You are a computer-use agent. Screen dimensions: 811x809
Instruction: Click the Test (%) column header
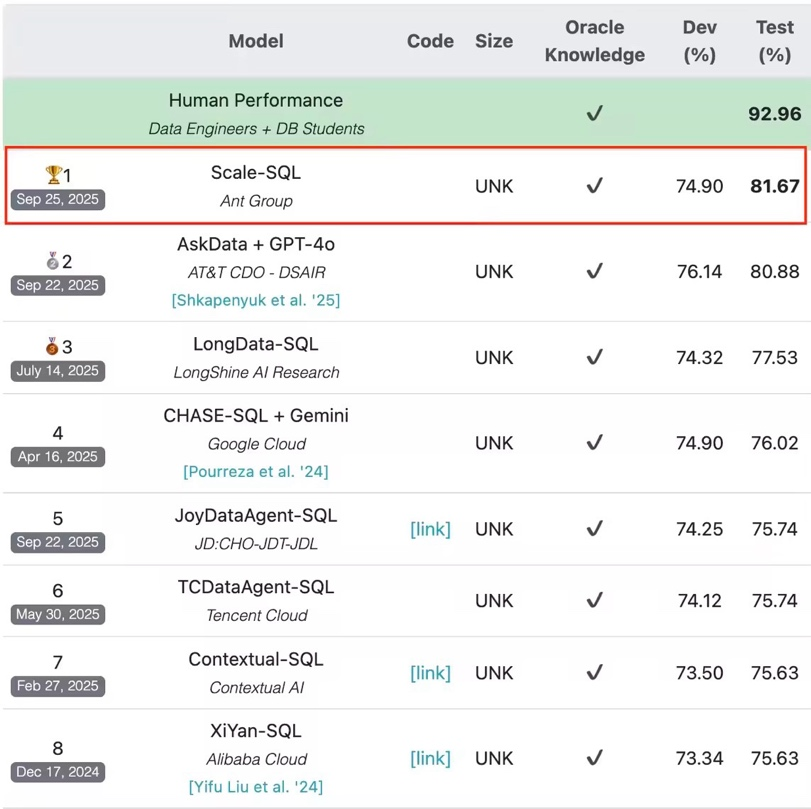coord(774,41)
